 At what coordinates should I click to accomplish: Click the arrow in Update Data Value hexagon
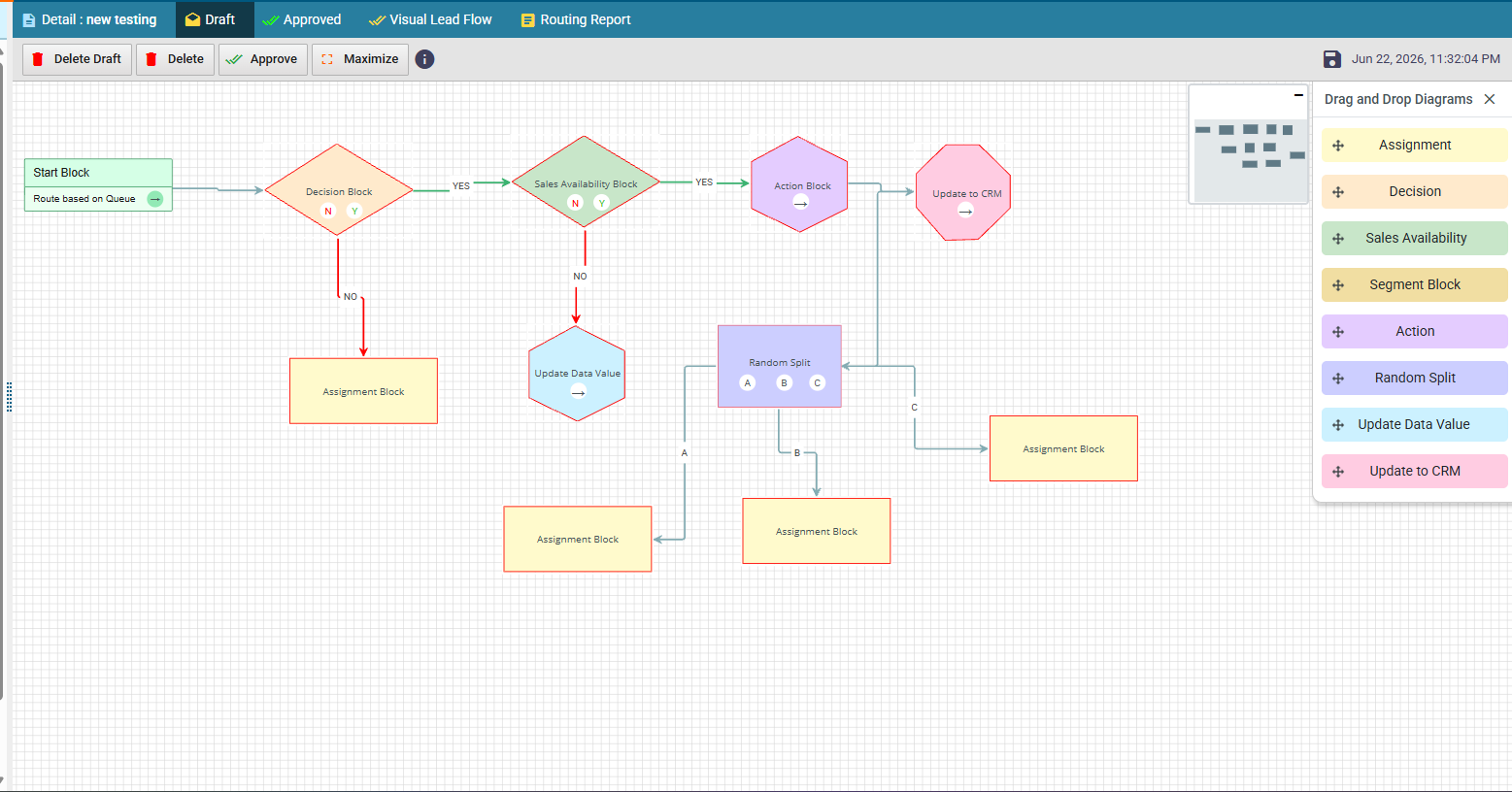(578, 392)
